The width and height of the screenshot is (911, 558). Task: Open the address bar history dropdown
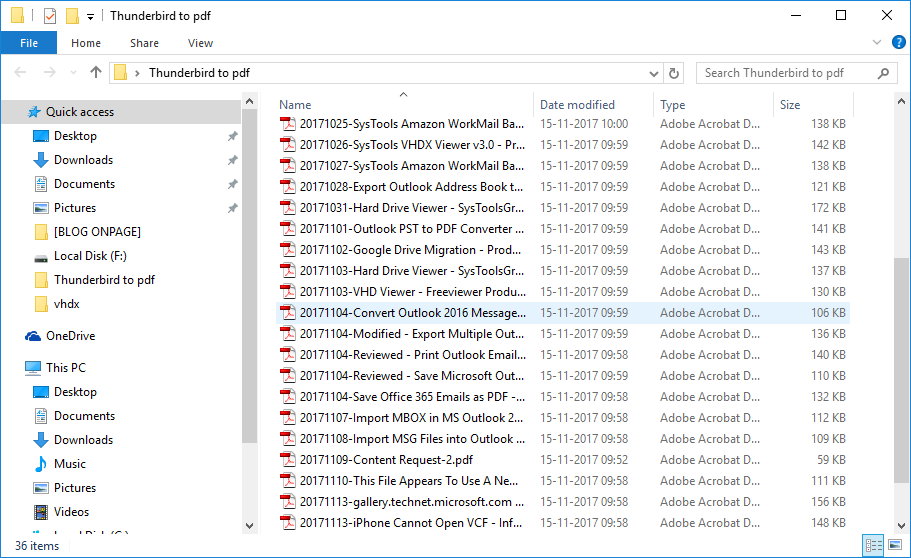pos(654,73)
